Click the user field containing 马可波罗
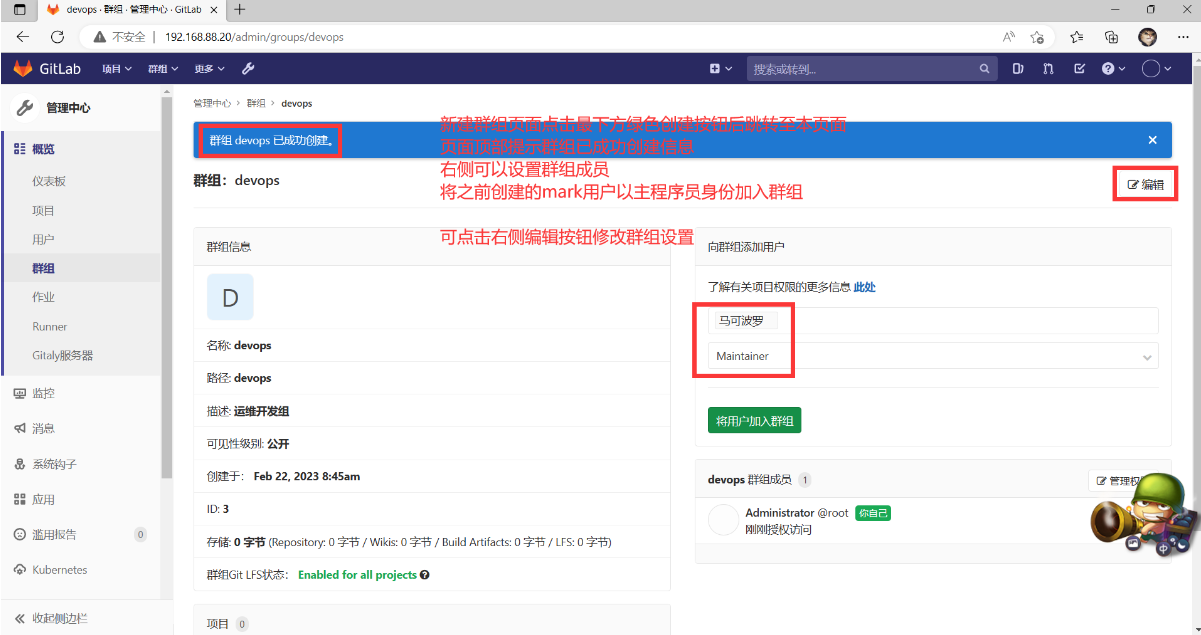This screenshot has height=635, width=1201. click(932, 321)
